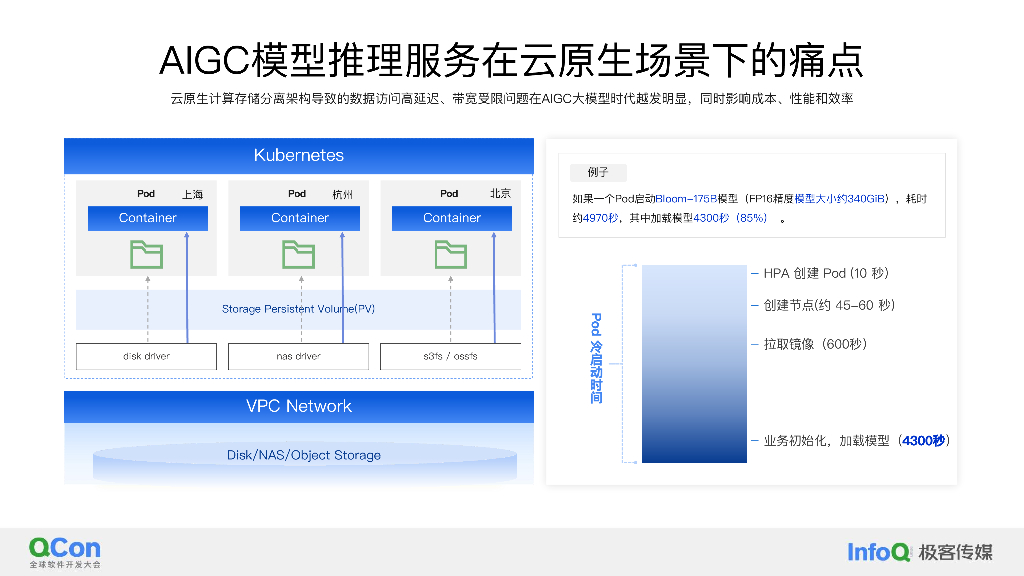
Task: Click the Disk/NAS/Object Storage cylinder
Action: pyautogui.click(x=304, y=458)
